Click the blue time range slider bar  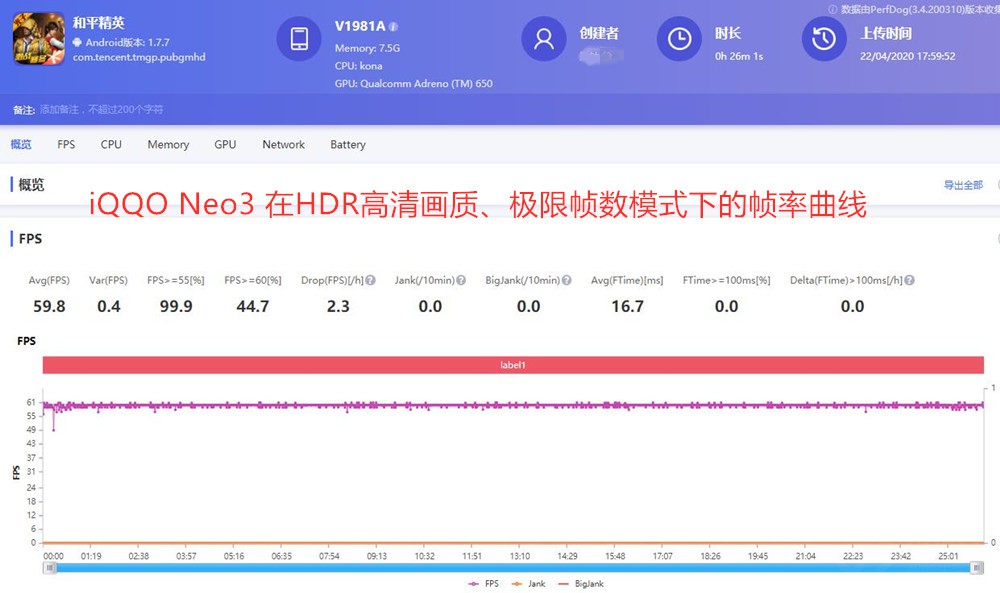click(x=513, y=567)
